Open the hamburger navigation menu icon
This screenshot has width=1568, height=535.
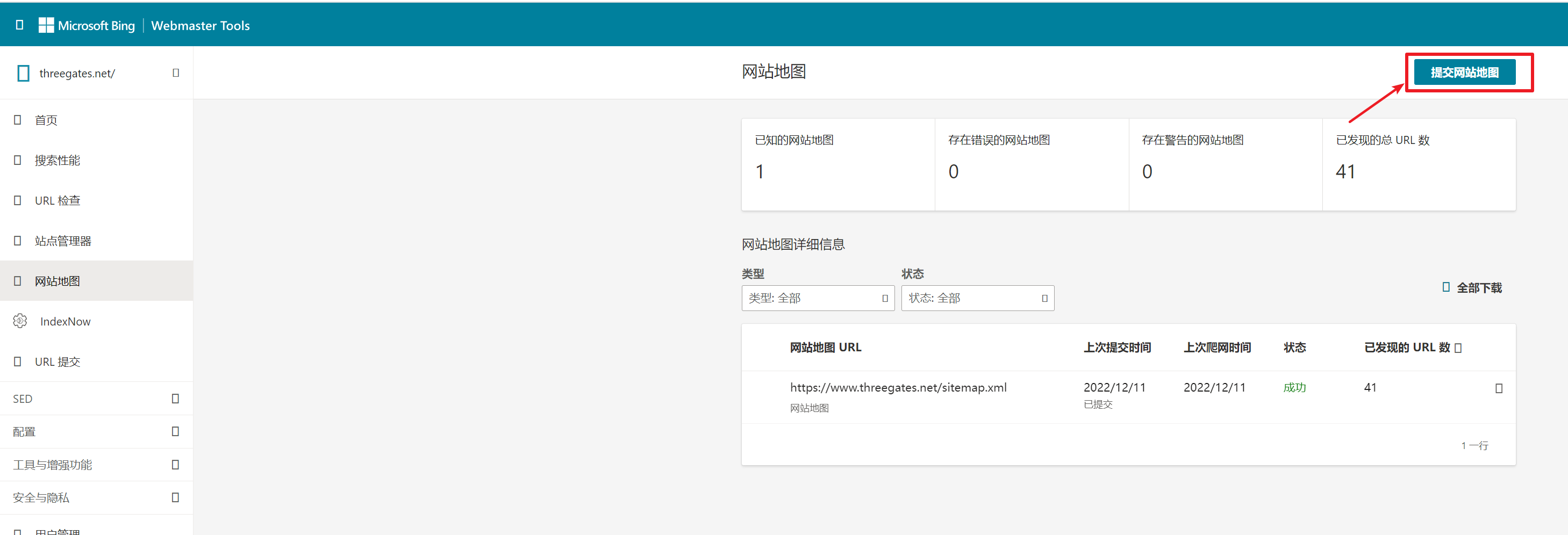tap(19, 25)
